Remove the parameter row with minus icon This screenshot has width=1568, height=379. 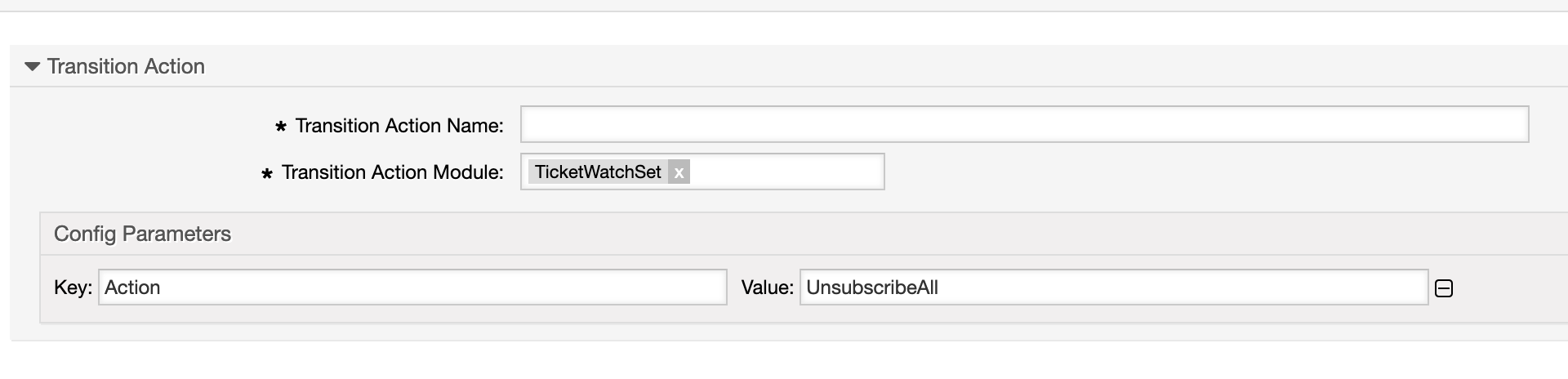pos(1444,288)
